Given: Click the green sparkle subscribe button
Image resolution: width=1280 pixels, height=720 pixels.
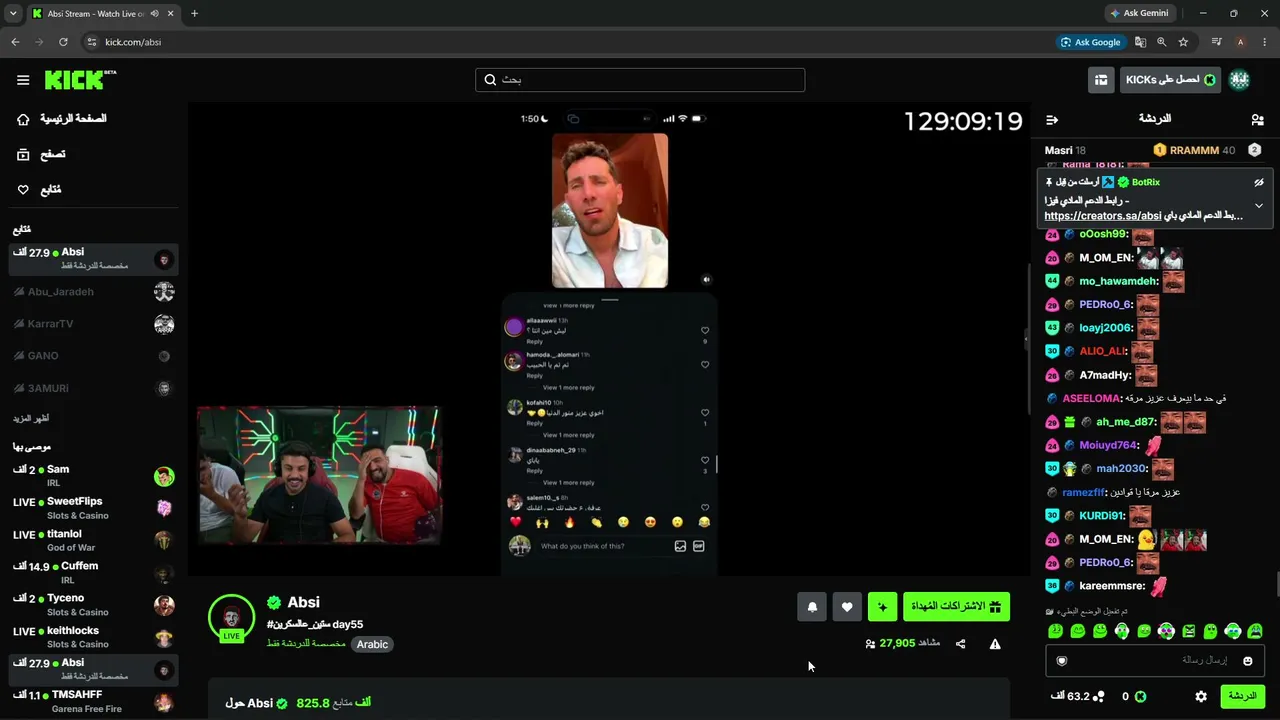Looking at the screenshot, I should click(883, 607).
